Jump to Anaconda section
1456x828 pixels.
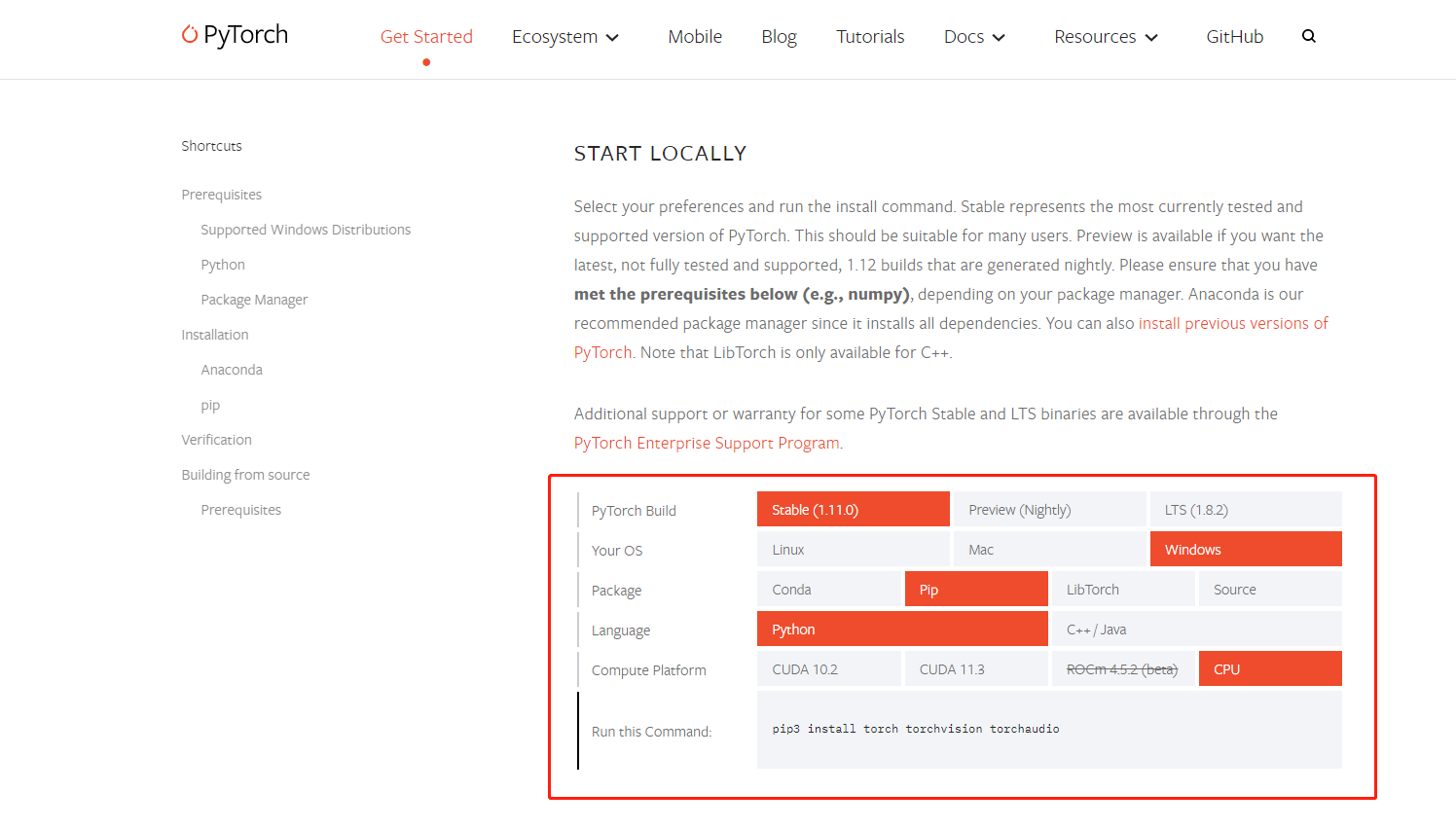[232, 370]
